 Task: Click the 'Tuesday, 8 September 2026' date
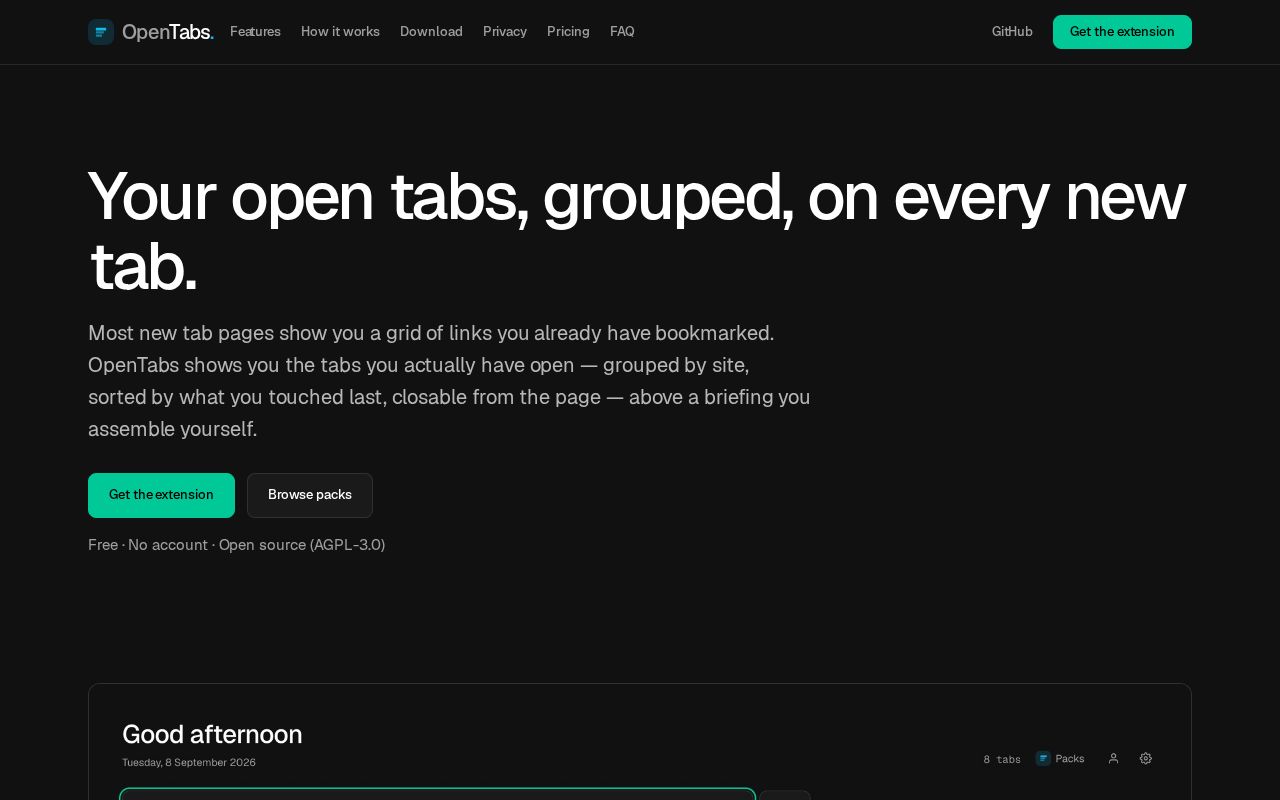[189, 762]
